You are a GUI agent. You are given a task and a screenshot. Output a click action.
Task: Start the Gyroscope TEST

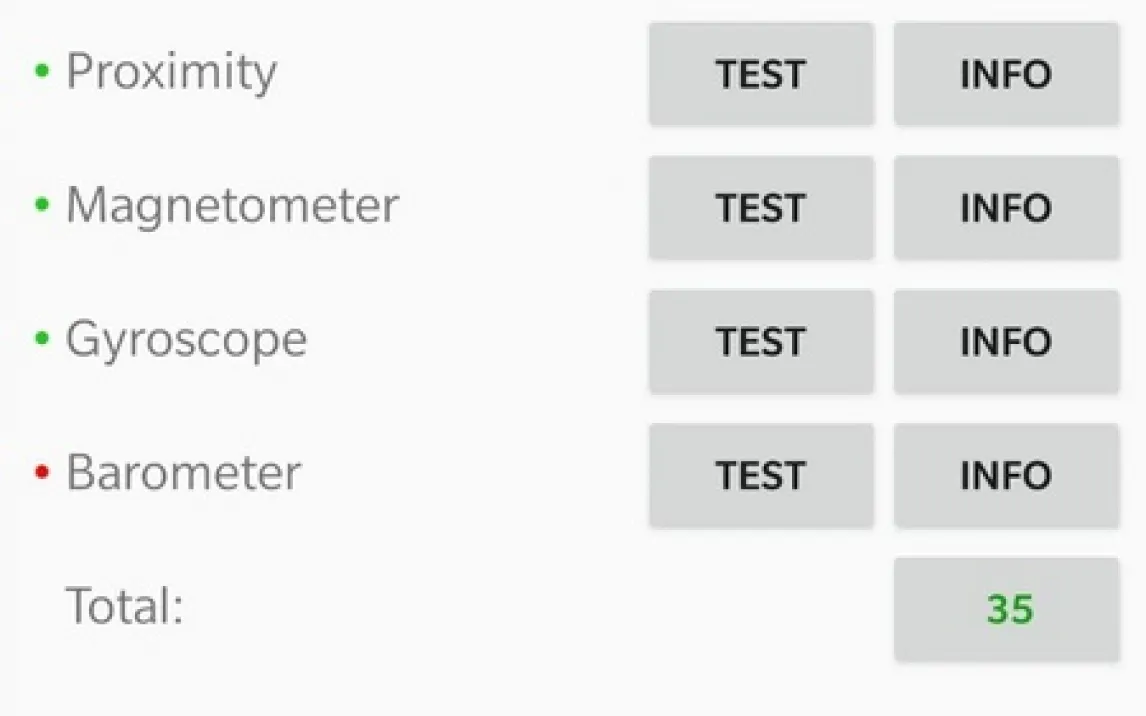tap(761, 342)
